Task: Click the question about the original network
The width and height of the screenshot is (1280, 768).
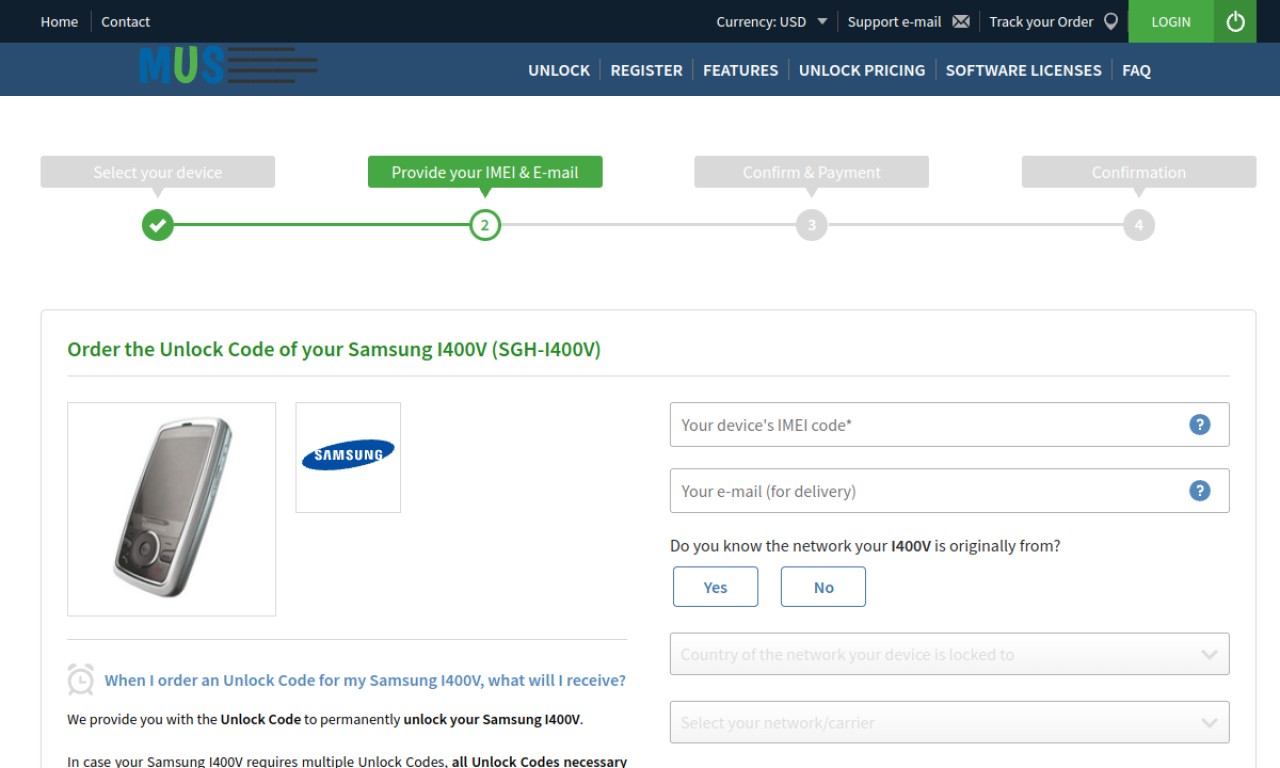Action: [x=865, y=546]
